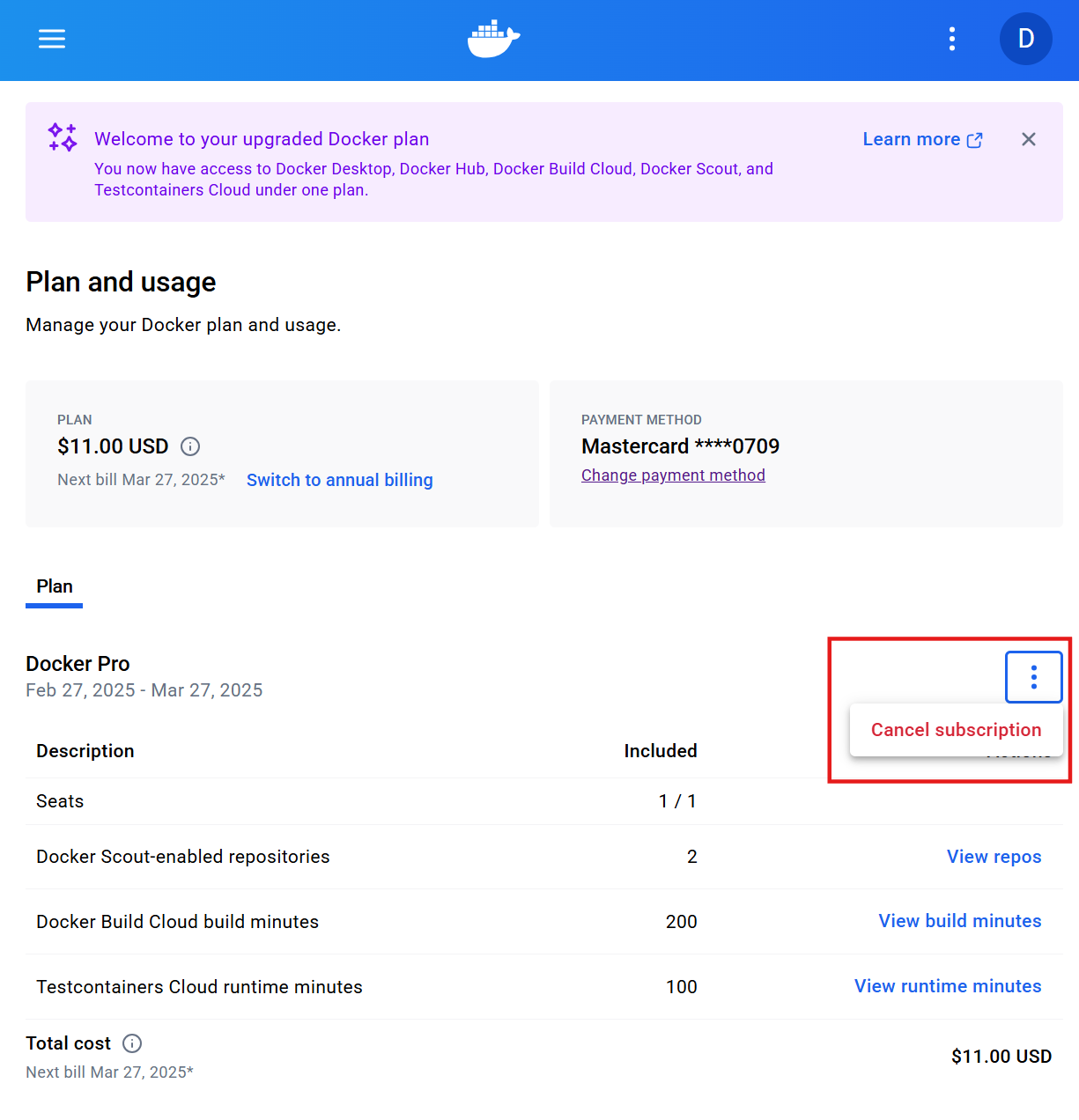Open the hamburger navigation menu
The height and width of the screenshot is (1120, 1079).
(52, 39)
